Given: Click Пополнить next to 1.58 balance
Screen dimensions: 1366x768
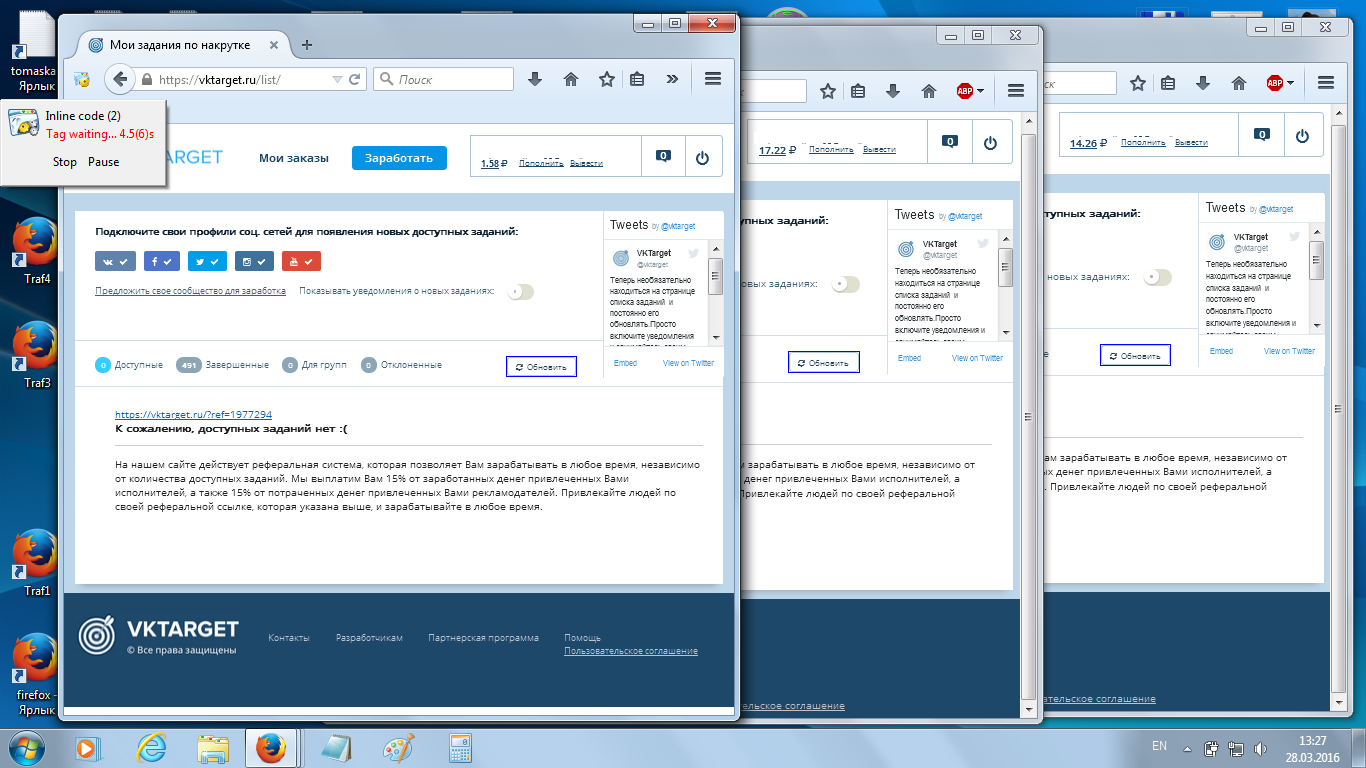Looking at the screenshot, I should click(x=541, y=163).
